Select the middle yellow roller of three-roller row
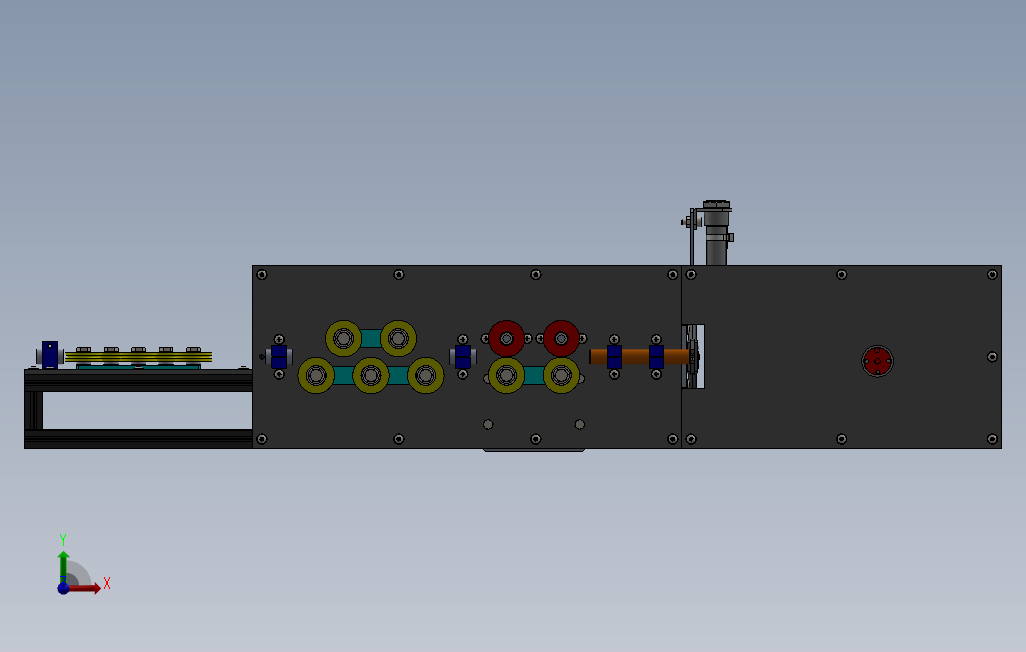The image size is (1026, 652). pyautogui.click(x=371, y=375)
